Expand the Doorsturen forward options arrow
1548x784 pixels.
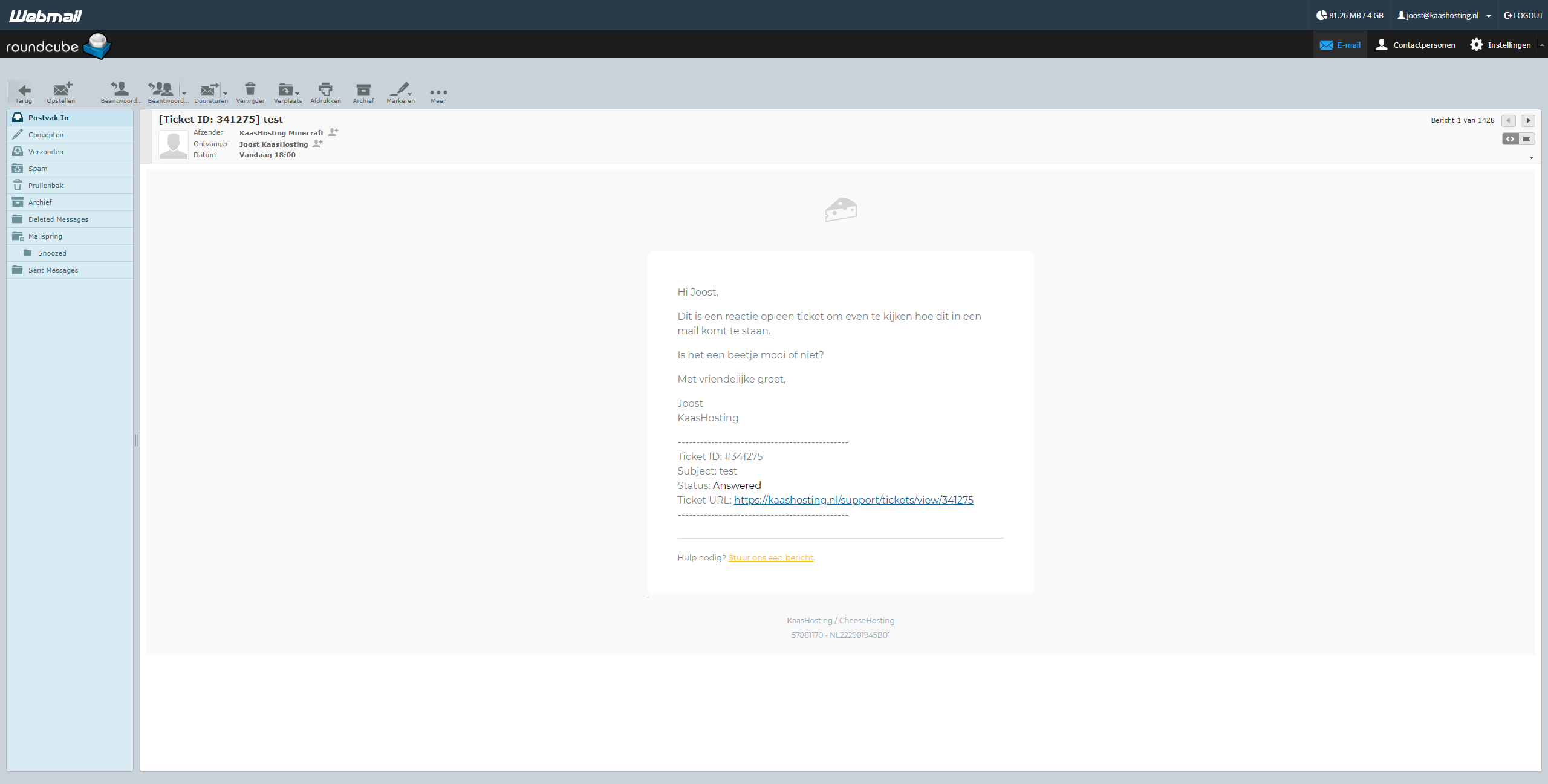click(225, 93)
